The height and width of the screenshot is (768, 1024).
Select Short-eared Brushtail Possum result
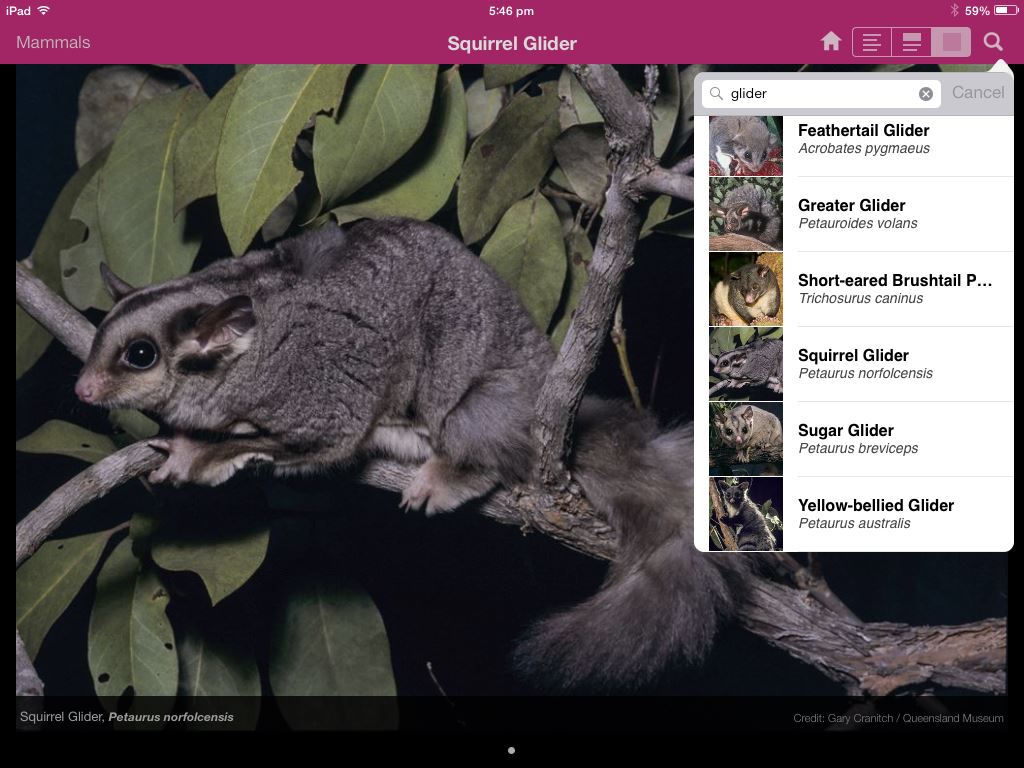(x=895, y=289)
